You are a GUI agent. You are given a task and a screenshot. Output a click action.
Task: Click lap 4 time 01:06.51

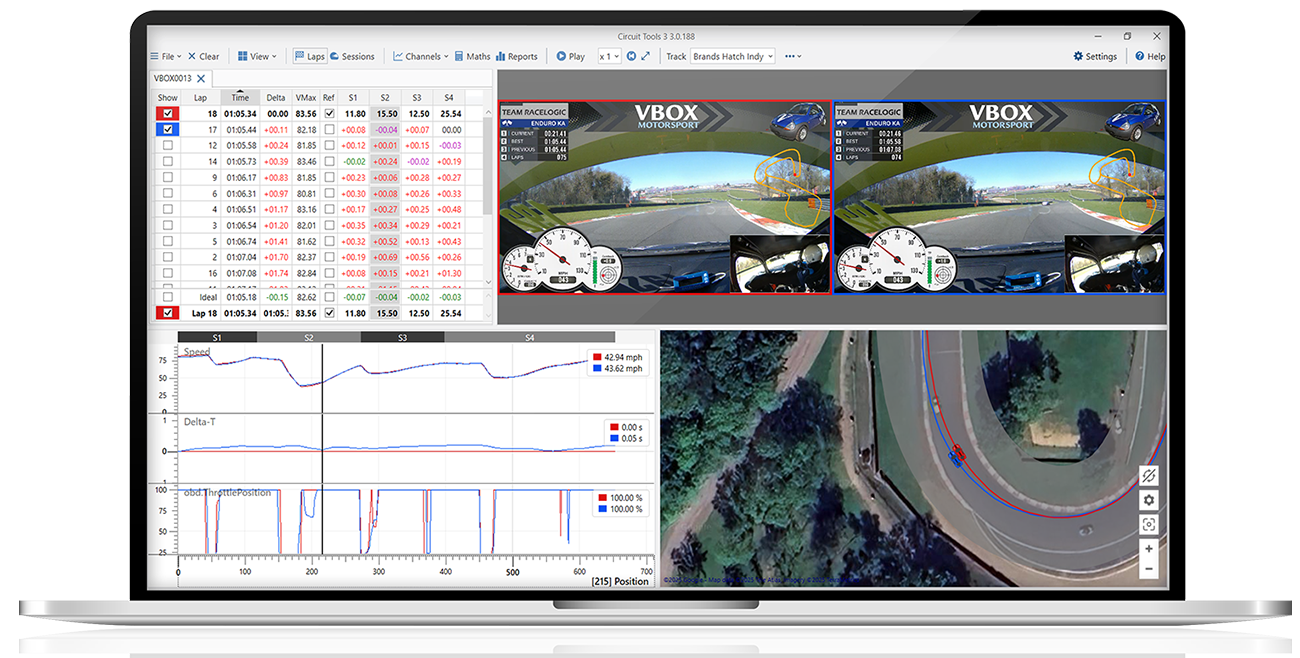(240, 210)
